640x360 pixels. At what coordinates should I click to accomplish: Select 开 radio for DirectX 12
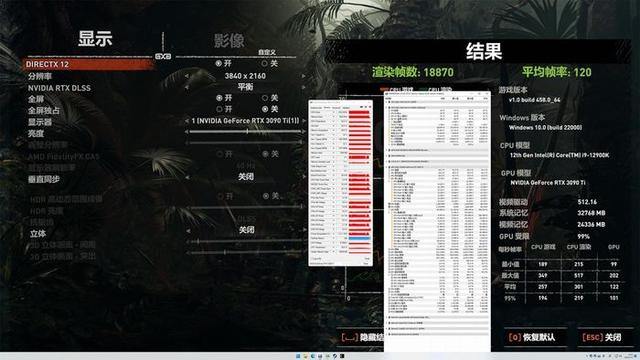point(219,63)
